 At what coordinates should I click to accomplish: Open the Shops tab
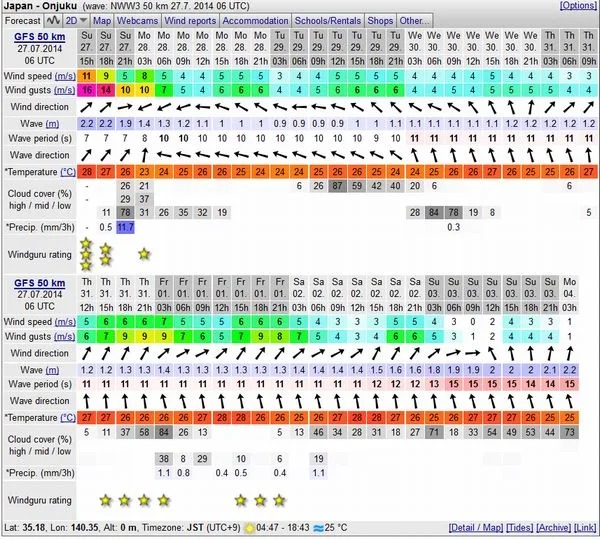(380, 21)
